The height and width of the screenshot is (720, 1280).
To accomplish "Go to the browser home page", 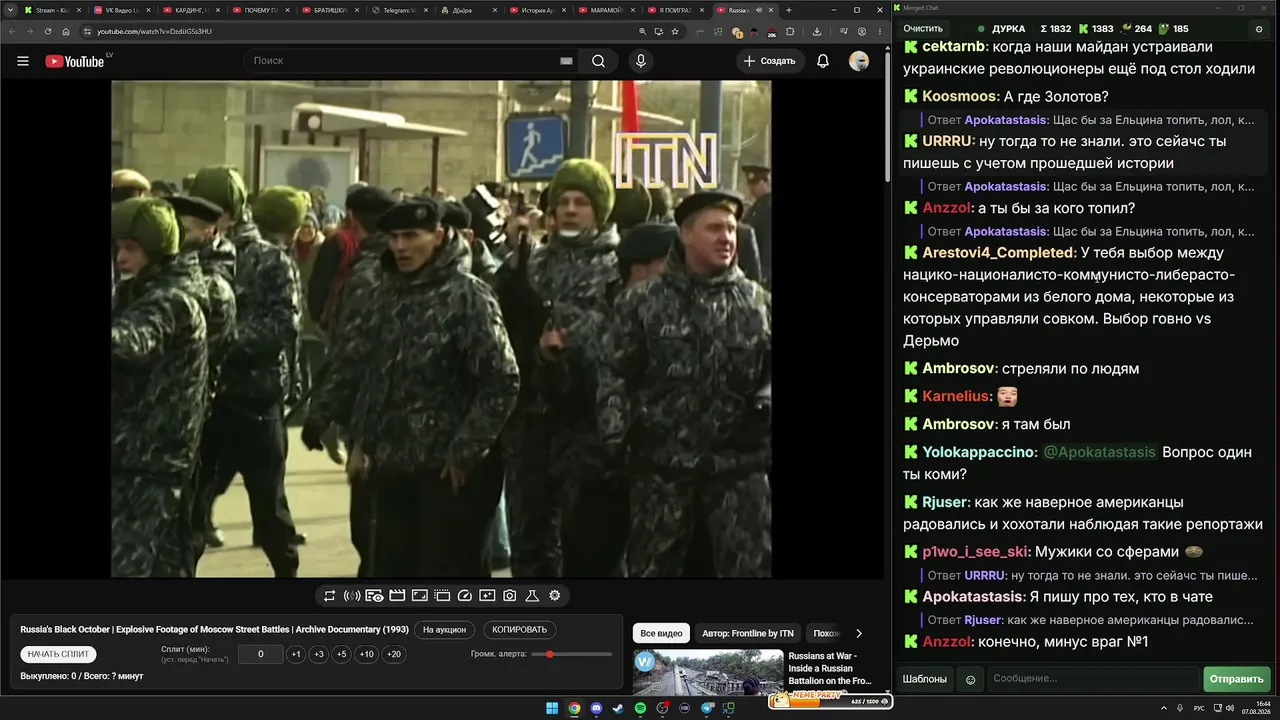I will tap(66, 31).
